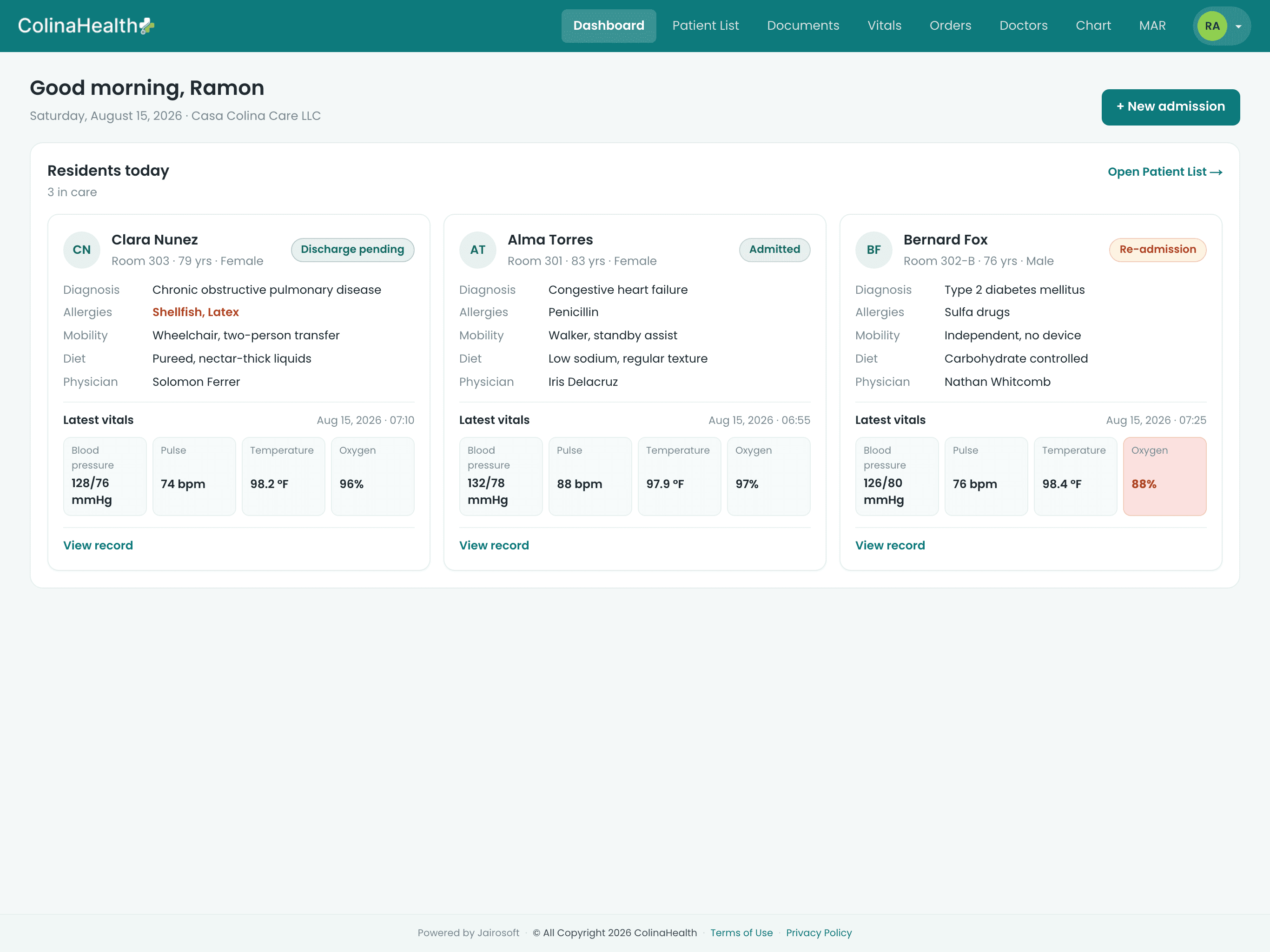Click the Carbohydrate controlled diet text
The image size is (1270, 952).
[1016, 359]
